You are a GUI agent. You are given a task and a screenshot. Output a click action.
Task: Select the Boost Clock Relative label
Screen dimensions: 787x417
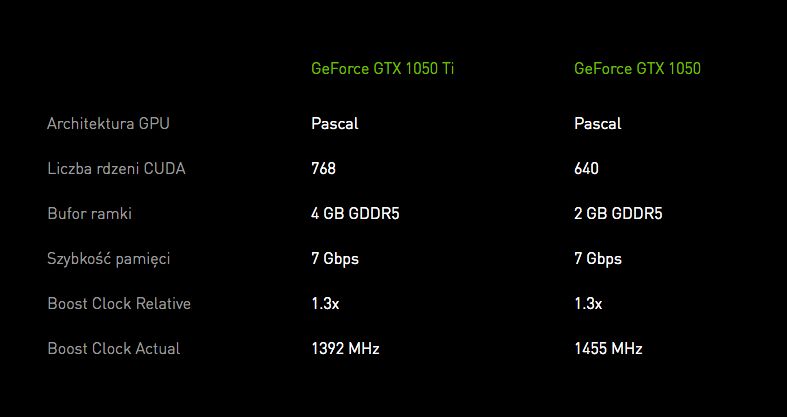click(119, 304)
